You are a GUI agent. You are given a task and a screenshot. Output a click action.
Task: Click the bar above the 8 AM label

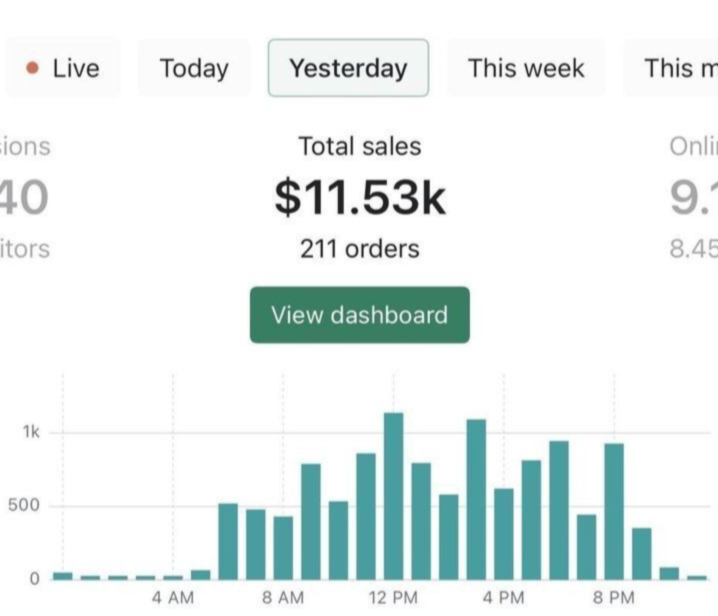(283, 547)
